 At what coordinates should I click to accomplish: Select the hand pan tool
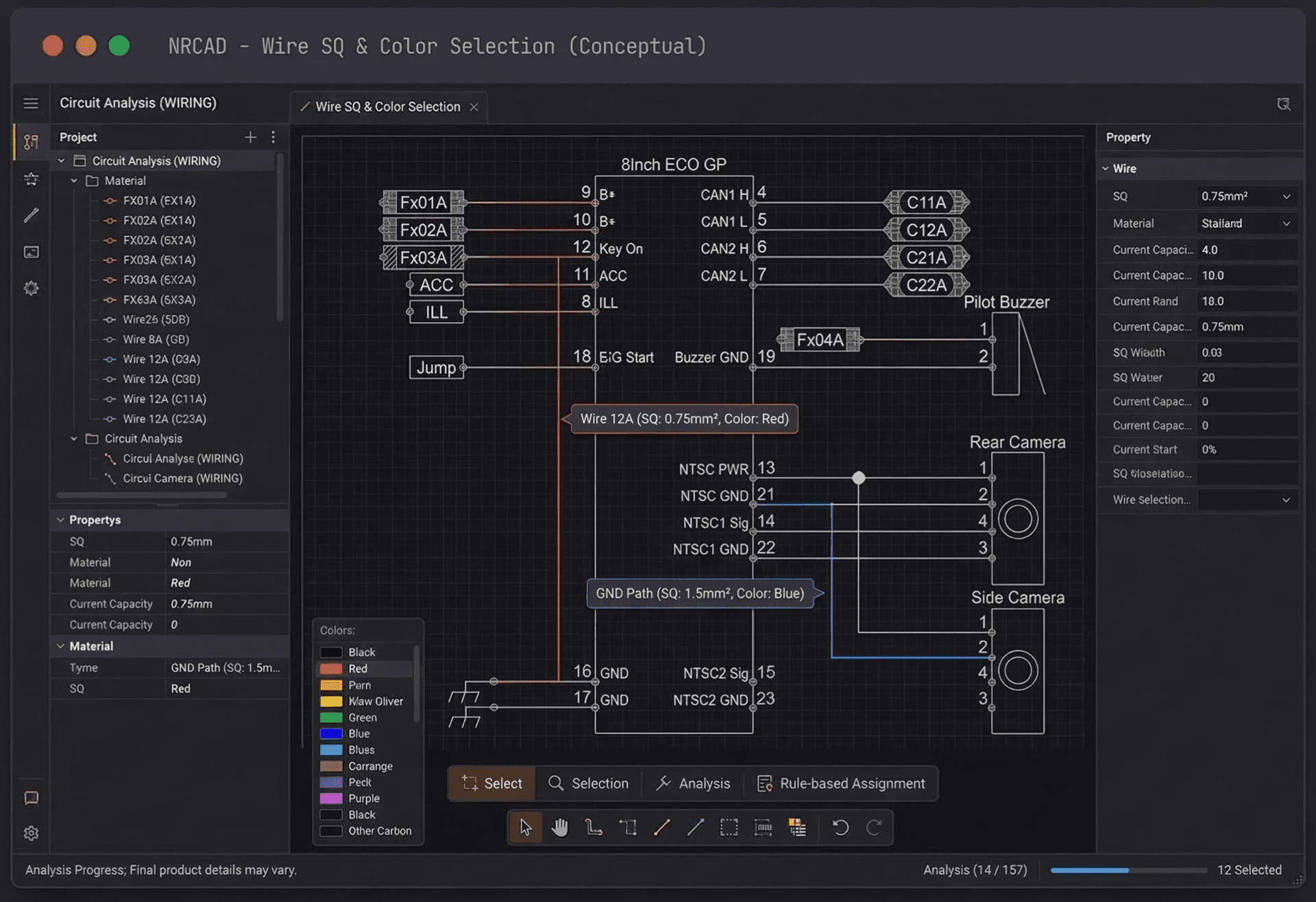coord(559,827)
